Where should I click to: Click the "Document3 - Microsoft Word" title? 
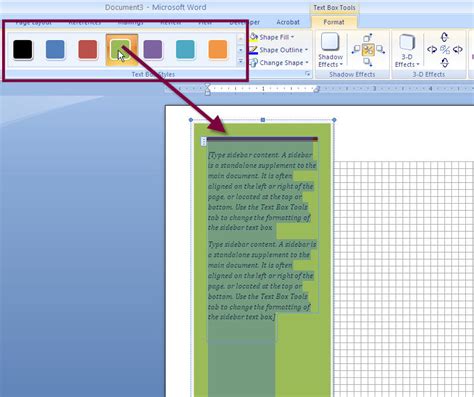156,7
